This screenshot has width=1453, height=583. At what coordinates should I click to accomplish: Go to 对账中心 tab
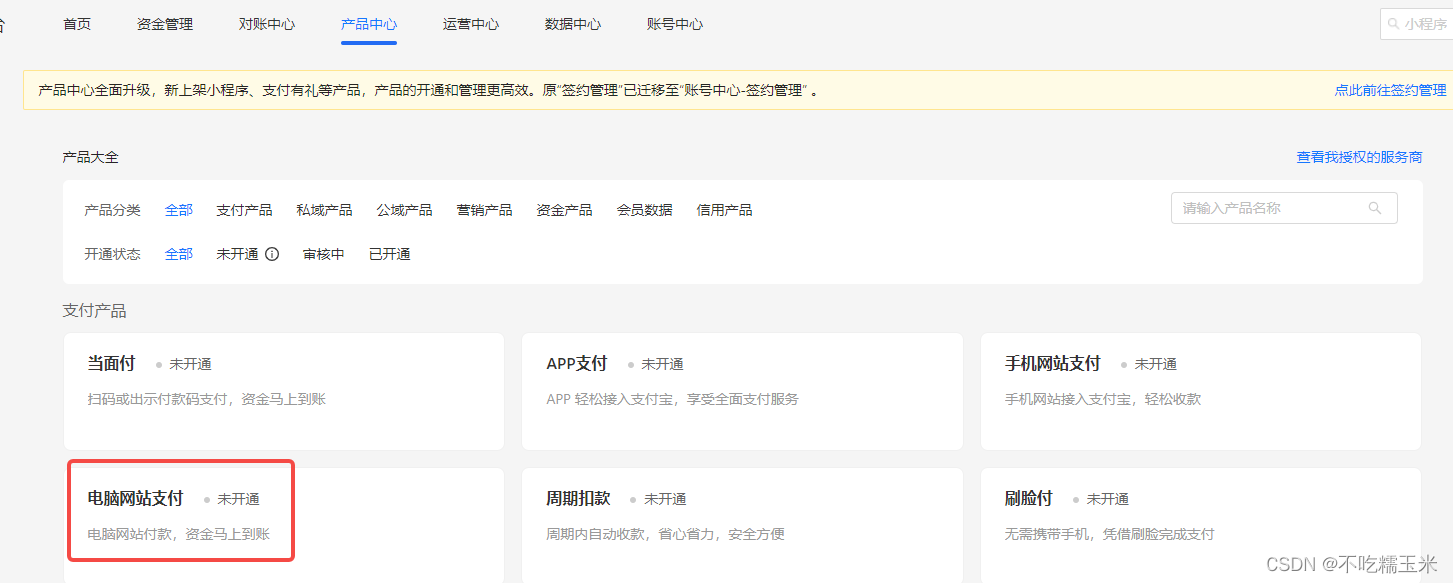point(267,24)
